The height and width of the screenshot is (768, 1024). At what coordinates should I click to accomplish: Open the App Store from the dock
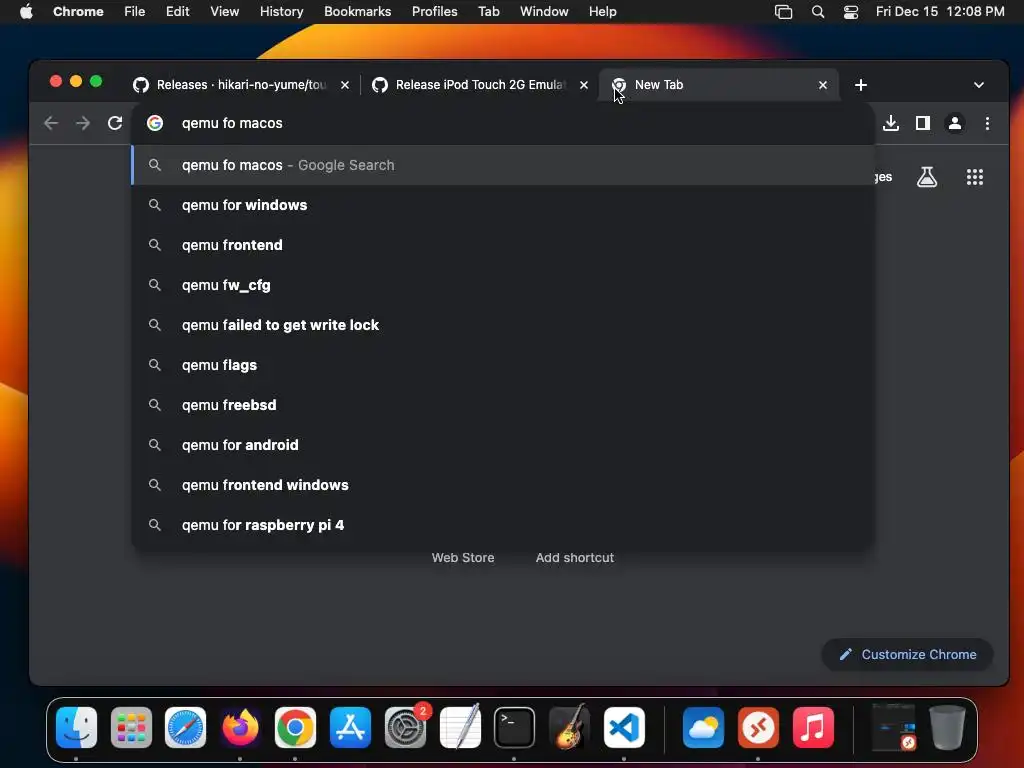tap(350, 728)
